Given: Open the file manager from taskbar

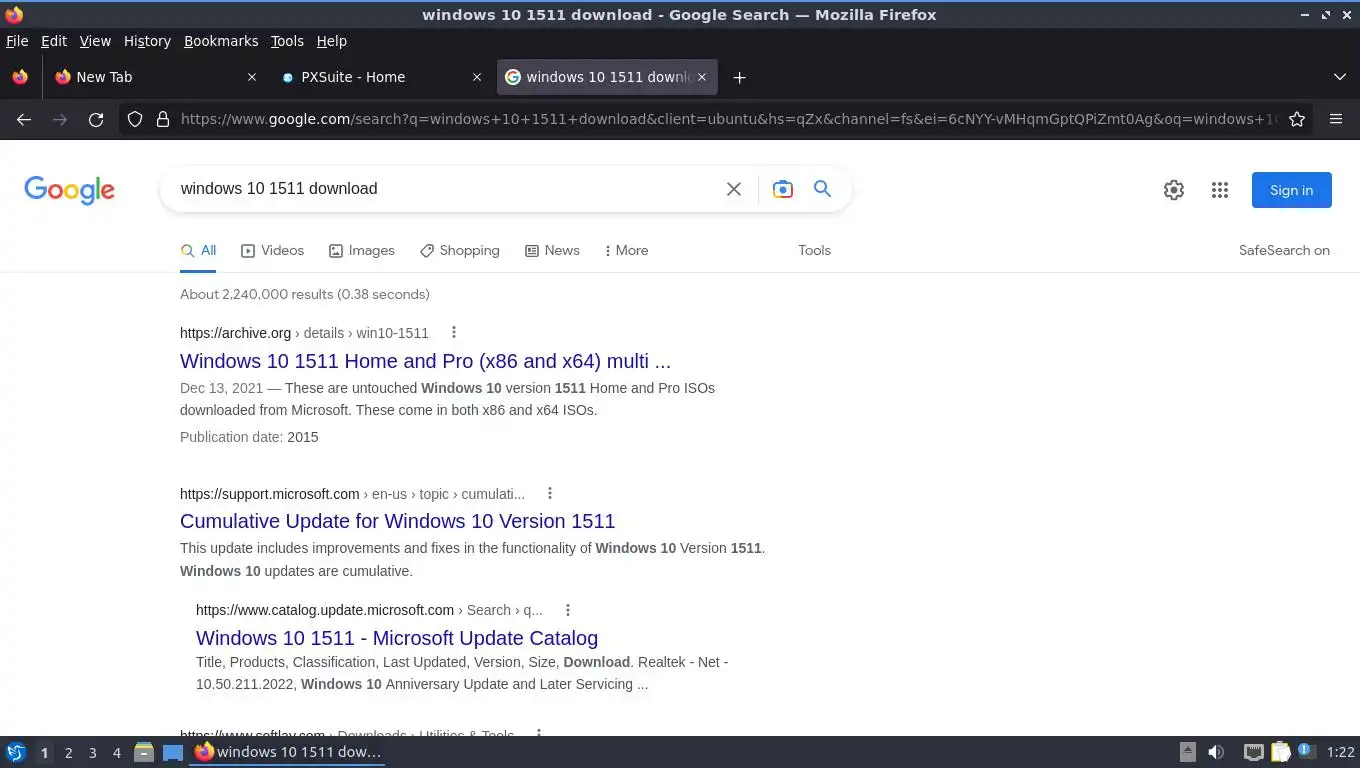Looking at the screenshot, I should 144,752.
